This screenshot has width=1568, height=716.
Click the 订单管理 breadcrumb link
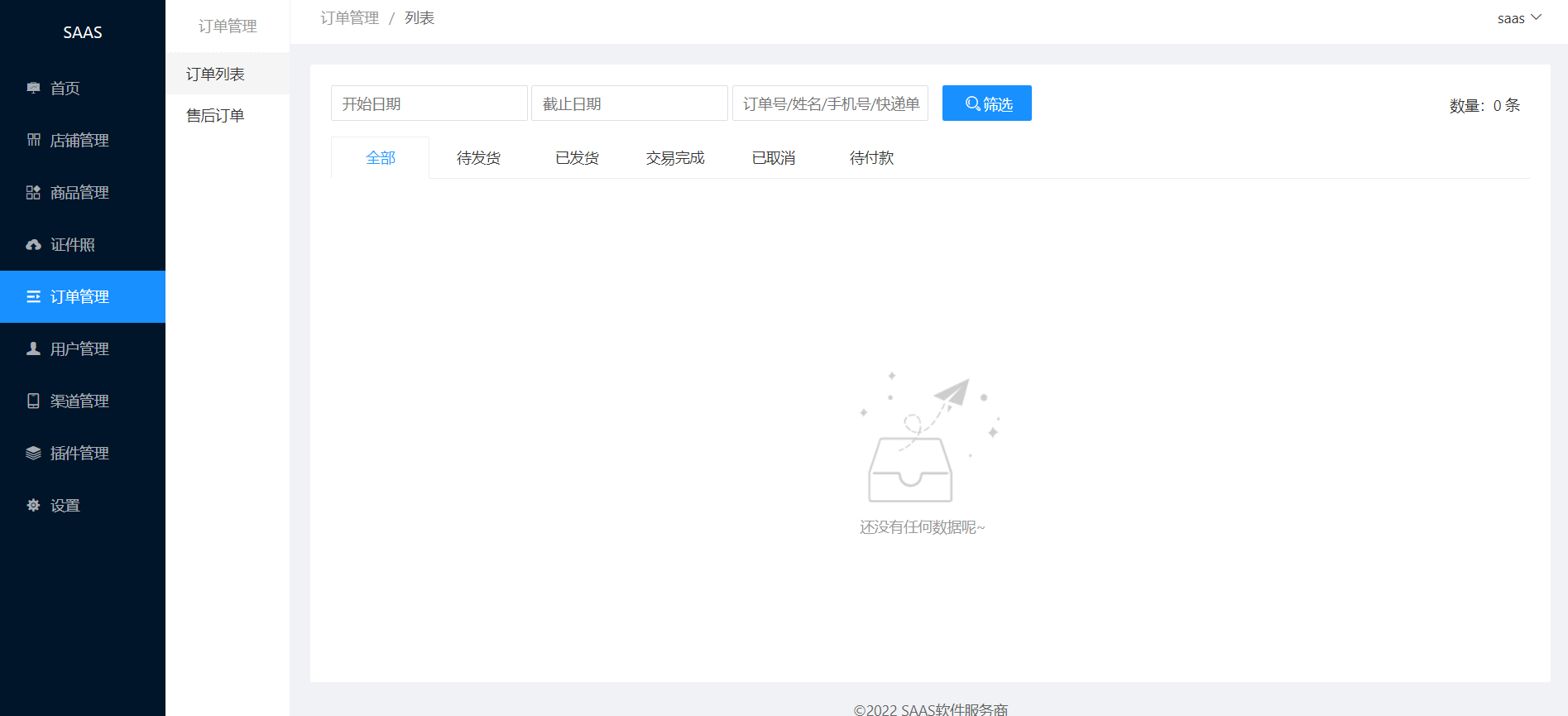pos(350,17)
